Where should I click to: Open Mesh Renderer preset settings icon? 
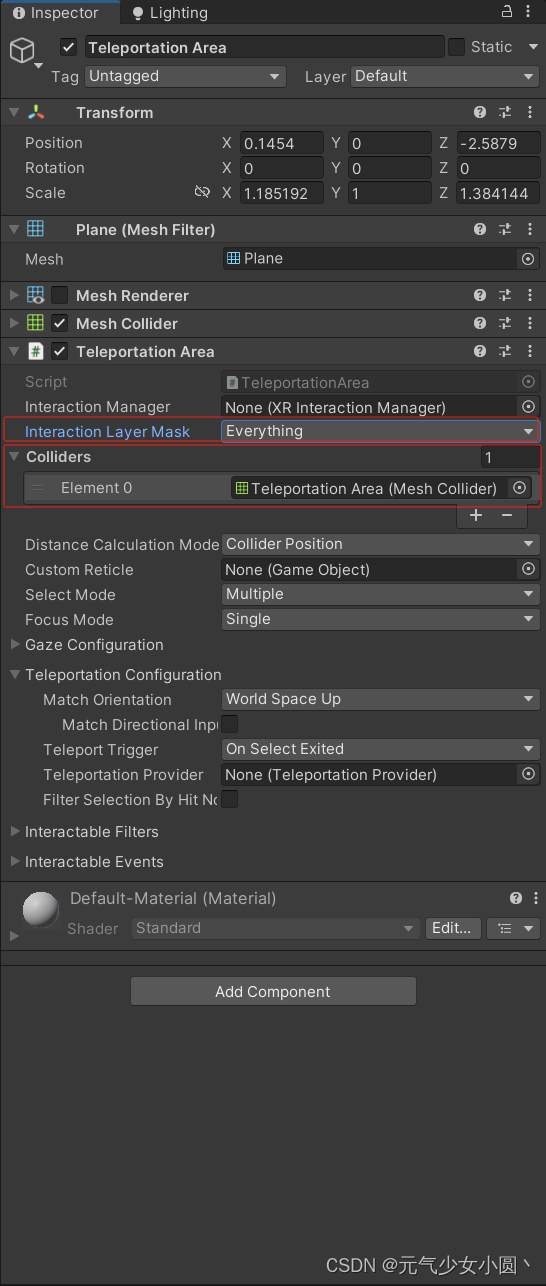[505, 296]
